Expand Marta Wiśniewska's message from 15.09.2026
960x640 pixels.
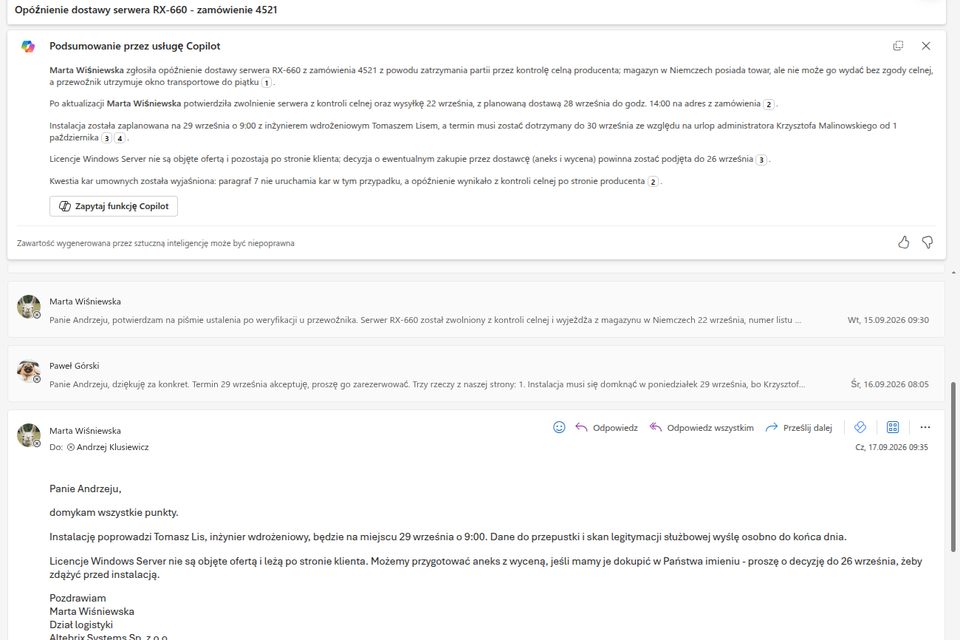pyautogui.click(x=476, y=310)
